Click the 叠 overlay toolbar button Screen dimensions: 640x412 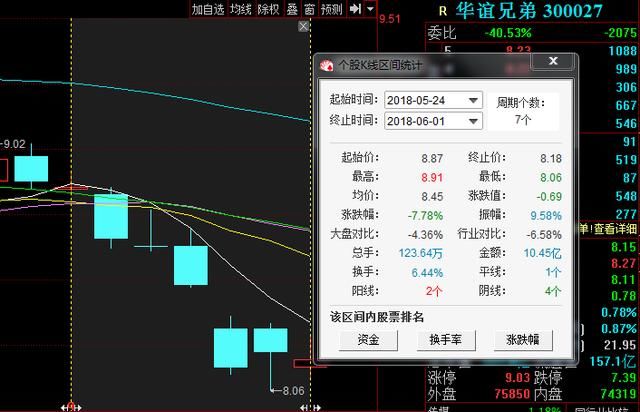(x=292, y=9)
